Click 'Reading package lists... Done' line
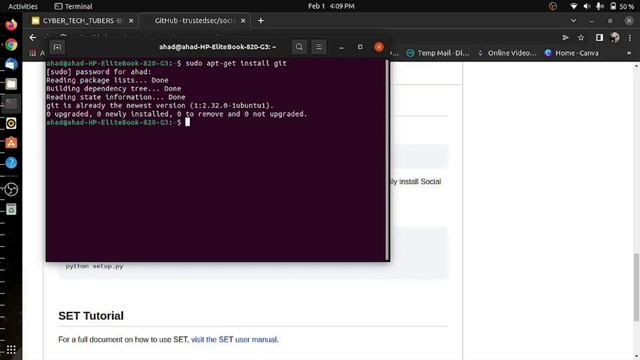This screenshot has width=640, height=360. (107, 80)
